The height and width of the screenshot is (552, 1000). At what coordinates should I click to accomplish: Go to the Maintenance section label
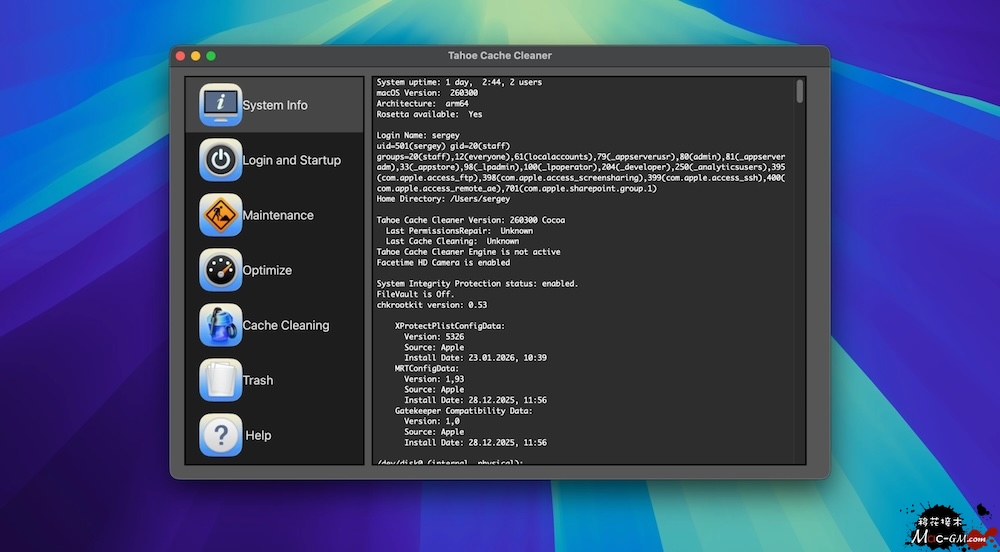coord(278,215)
